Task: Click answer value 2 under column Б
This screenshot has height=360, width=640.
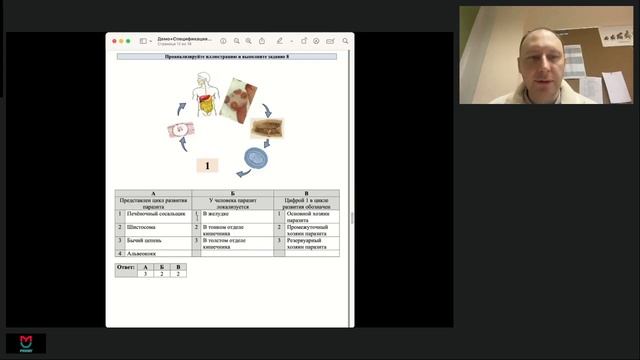Action: (162, 274)
